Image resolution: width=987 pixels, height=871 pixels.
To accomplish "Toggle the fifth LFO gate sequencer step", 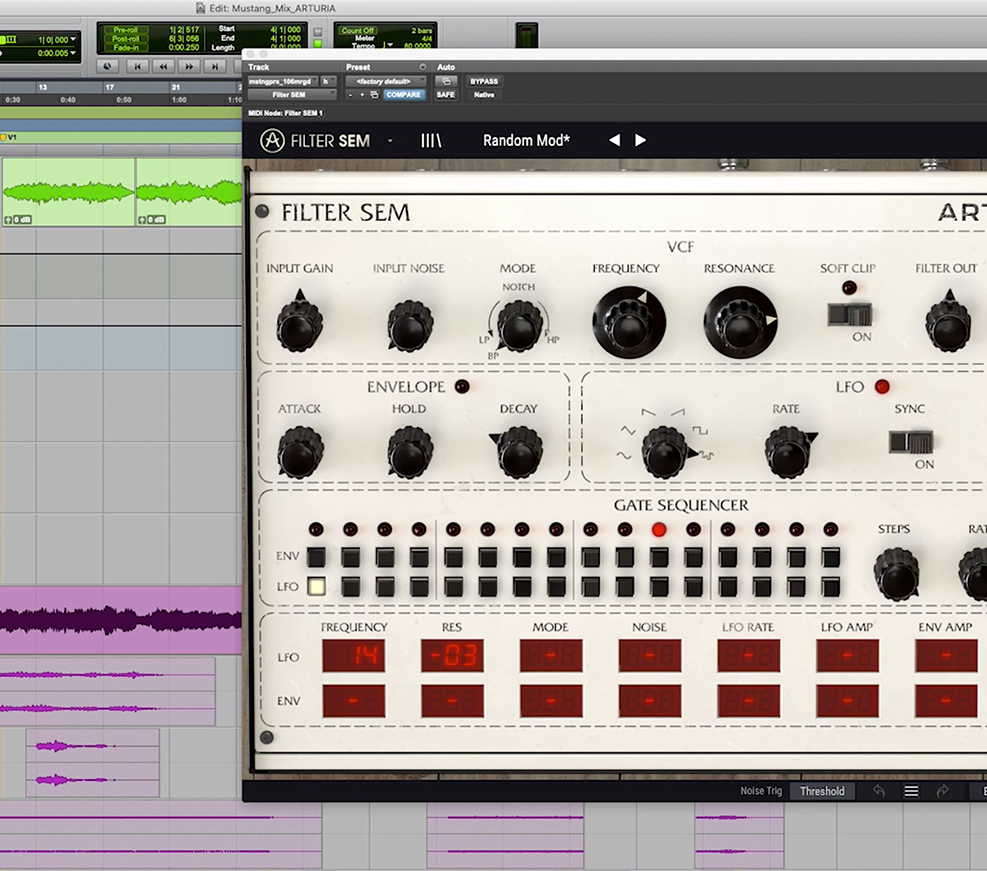I will pos(454,587).
